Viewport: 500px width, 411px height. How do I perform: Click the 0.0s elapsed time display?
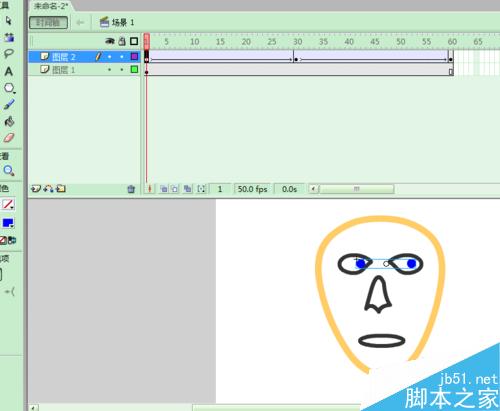tap(289, 189)
